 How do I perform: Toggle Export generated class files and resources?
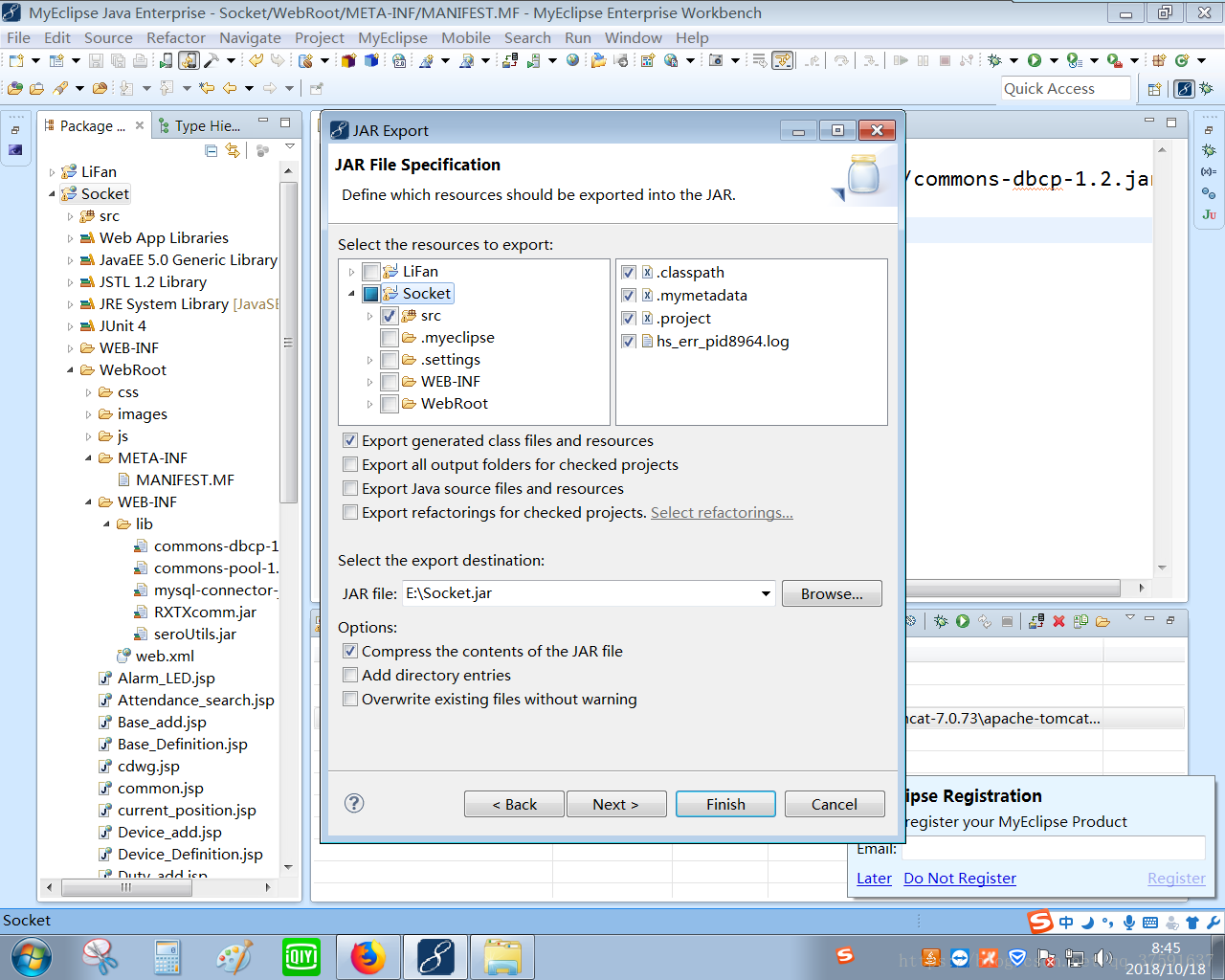[350, 441]
